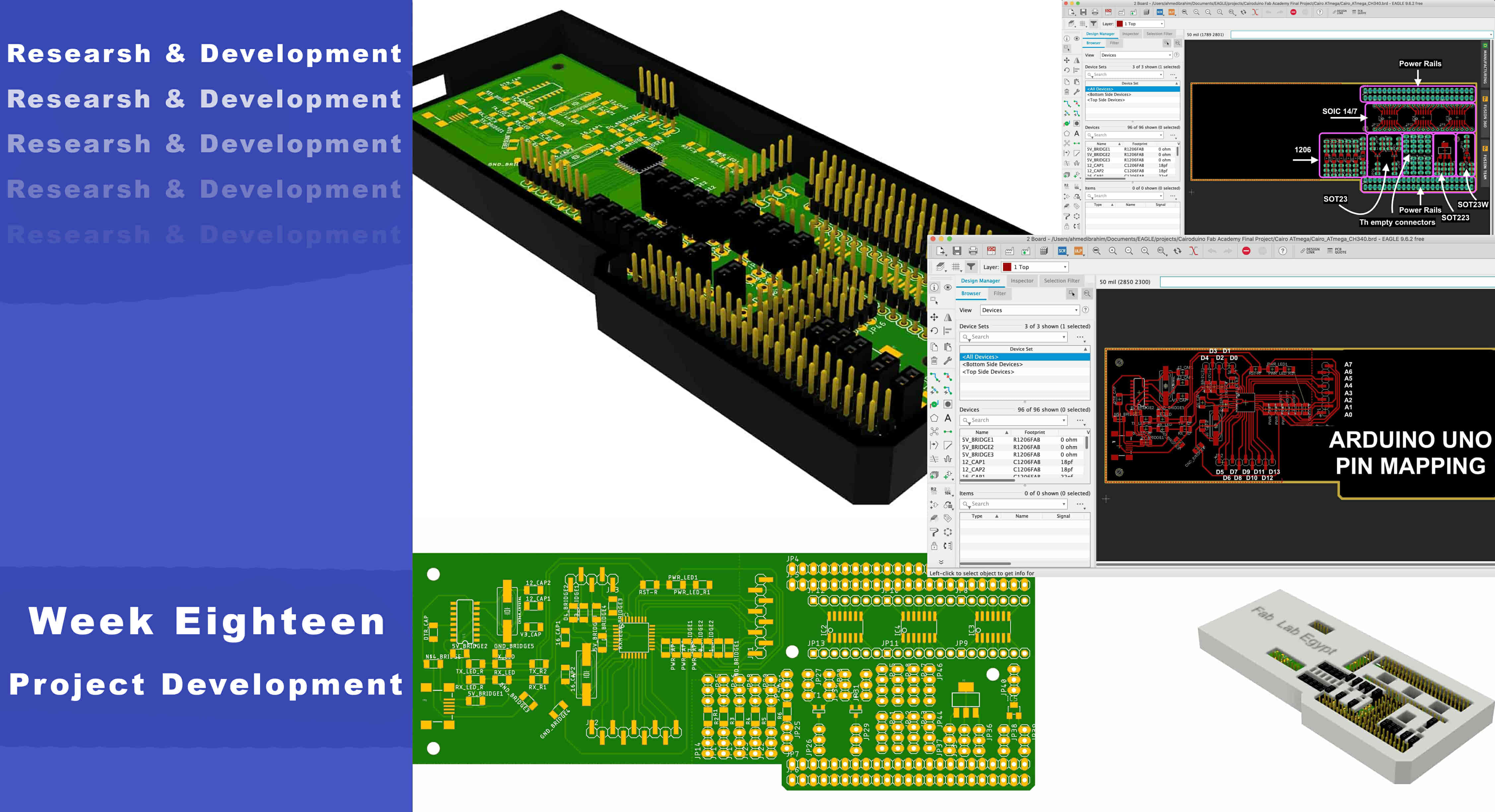
Task: Select the Paint roller tool in larger window
Action: tap(934, 532)
